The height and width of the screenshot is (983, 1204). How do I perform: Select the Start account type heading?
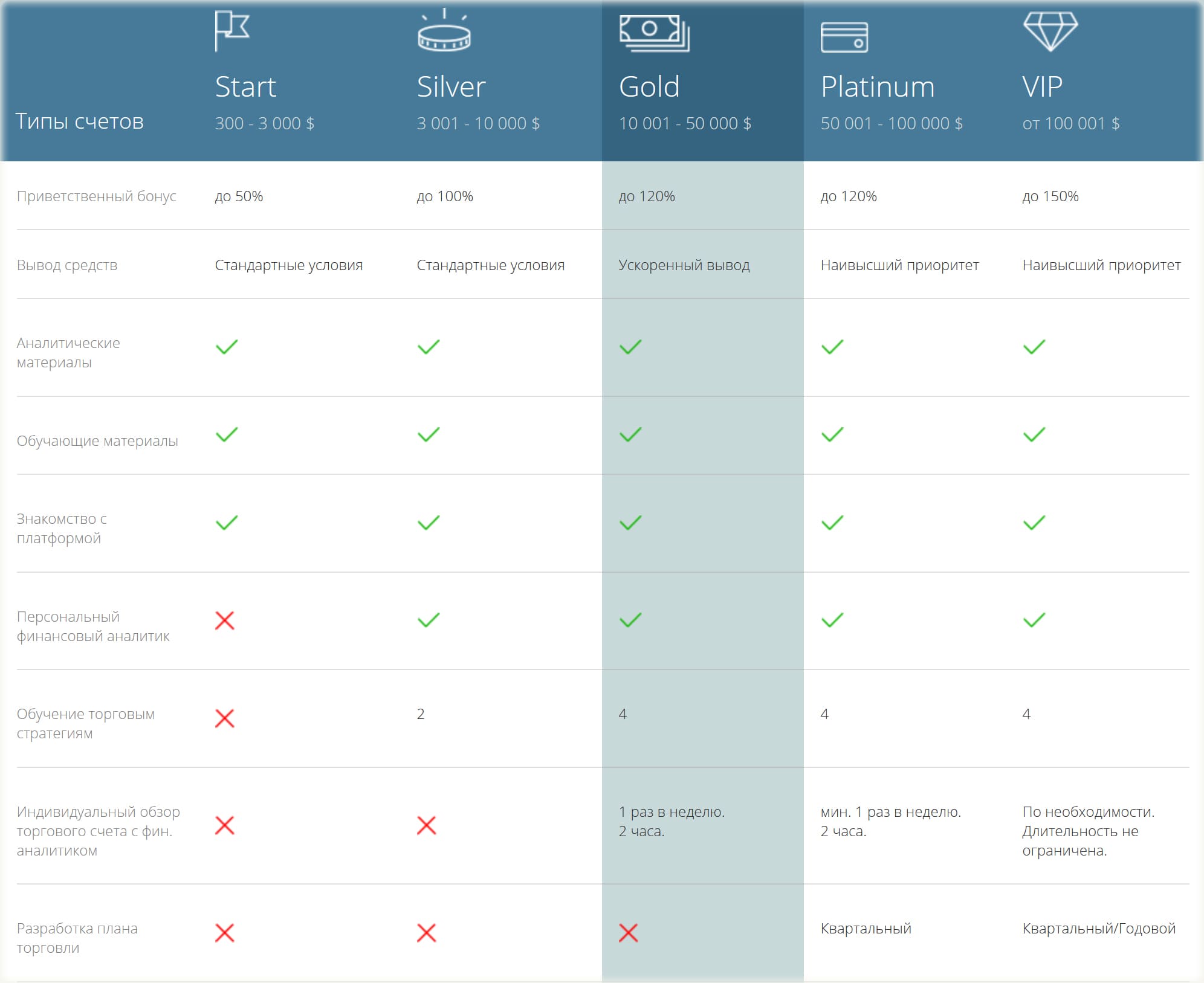pyautogui.click(x=245, y=87)
